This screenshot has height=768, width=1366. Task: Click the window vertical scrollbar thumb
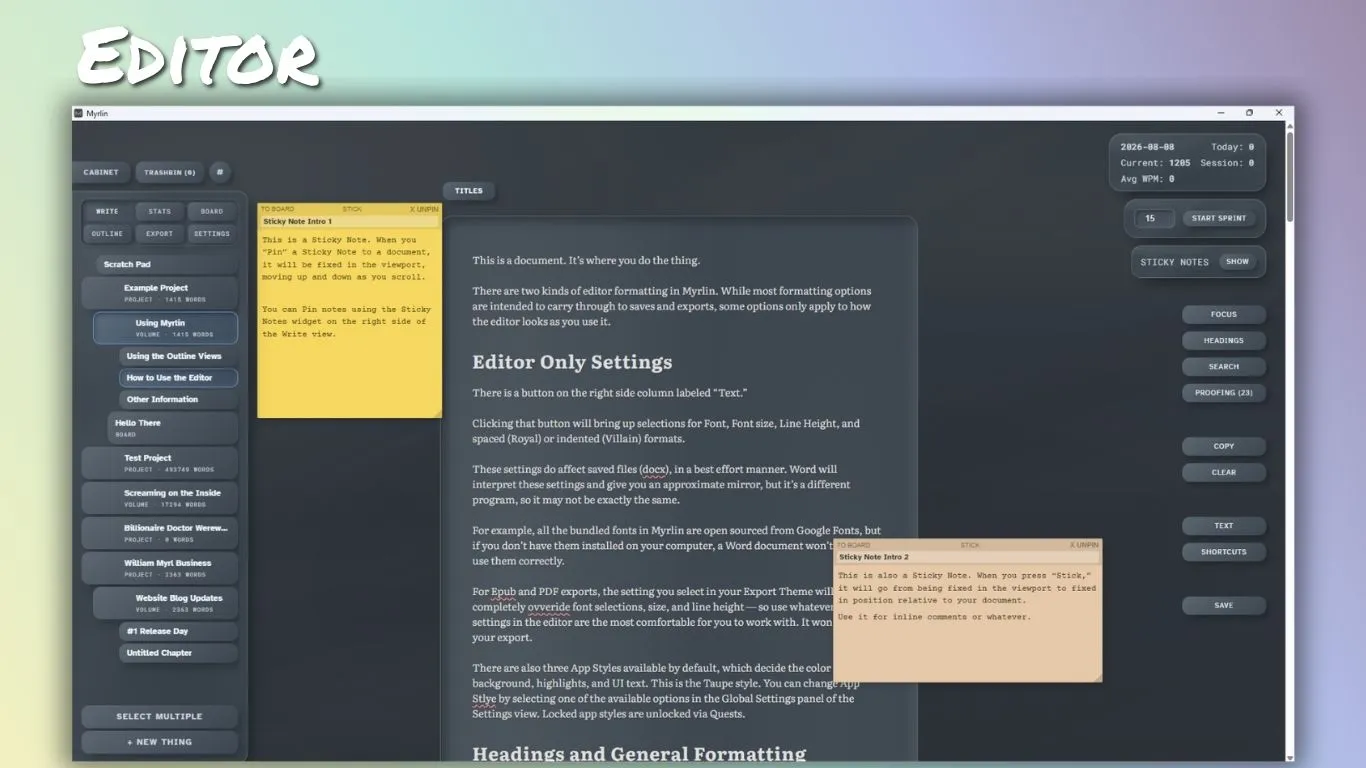click(1289, 175)
